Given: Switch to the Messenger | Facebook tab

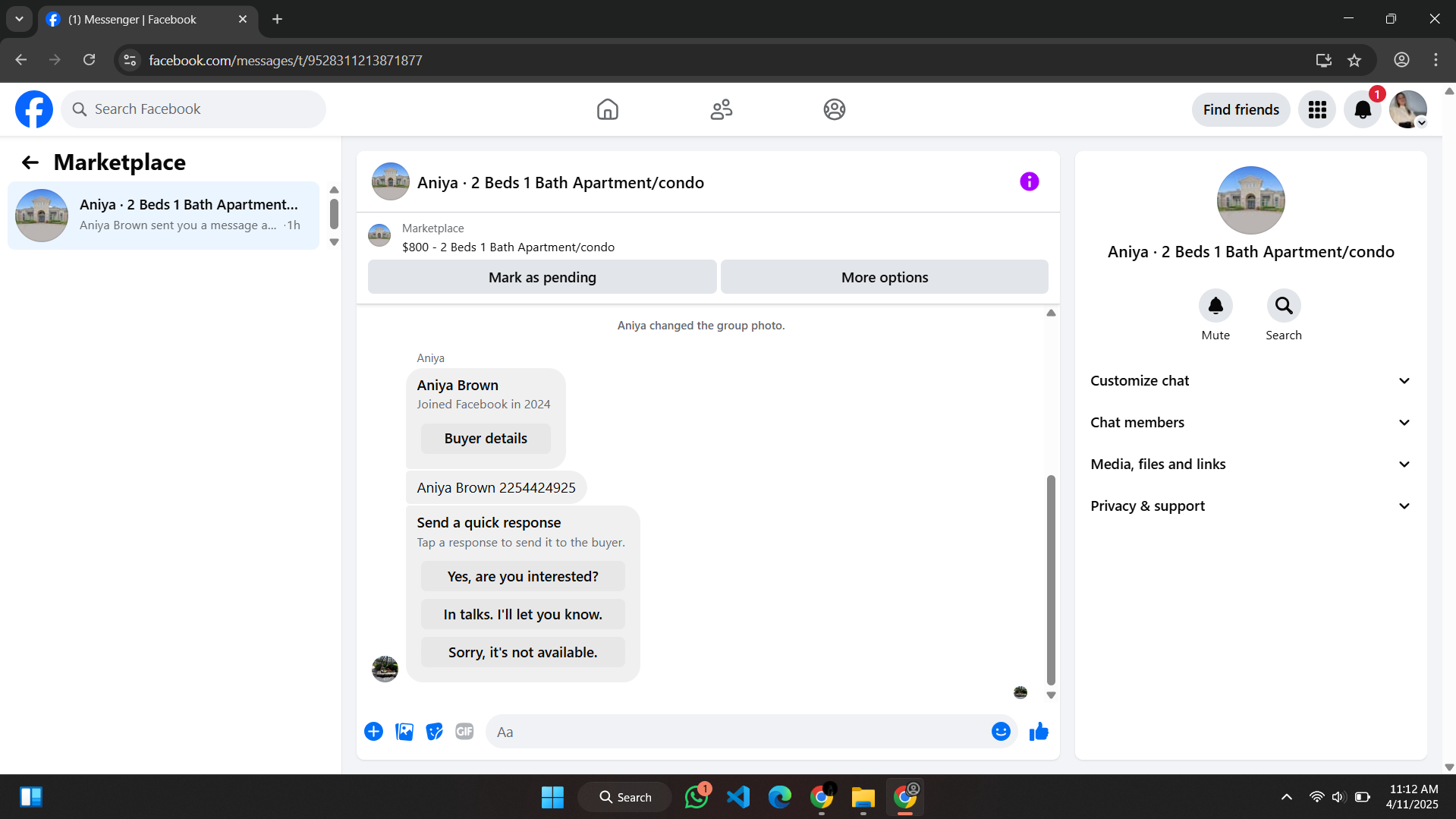Looking at the screenshot, I should pos(148,19).
